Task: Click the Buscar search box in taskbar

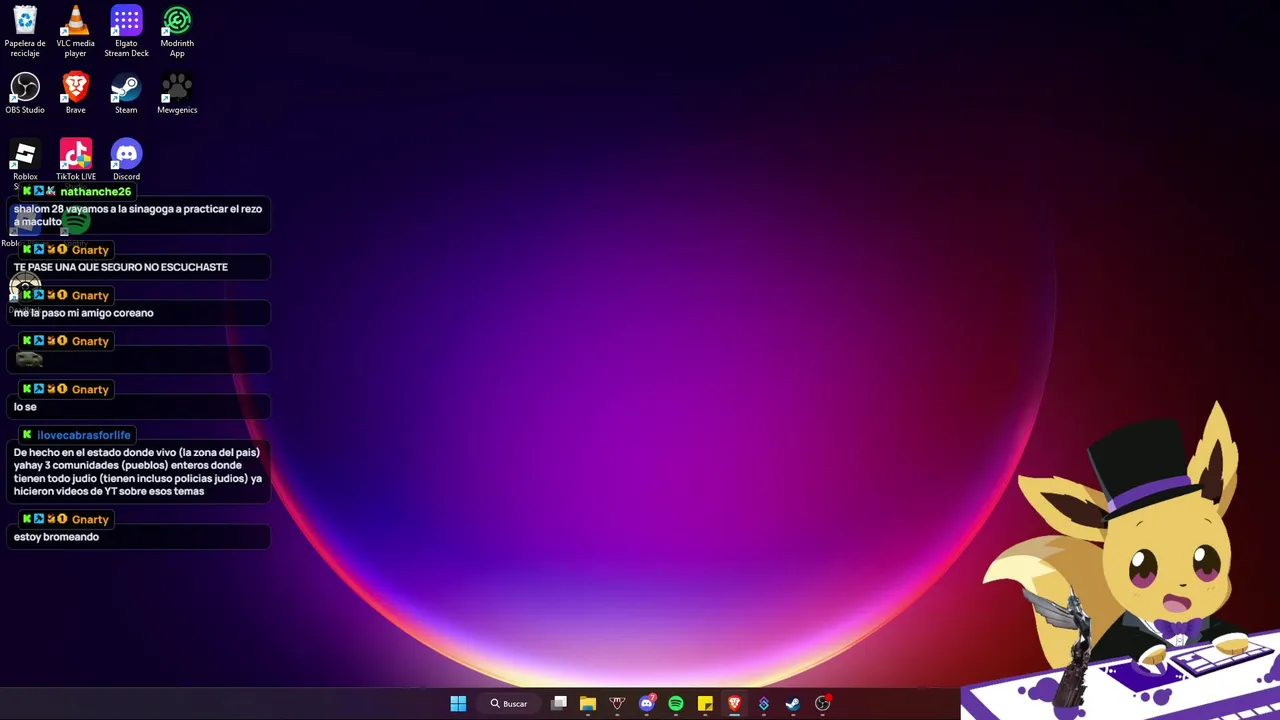Action: (x=508, y=703)
